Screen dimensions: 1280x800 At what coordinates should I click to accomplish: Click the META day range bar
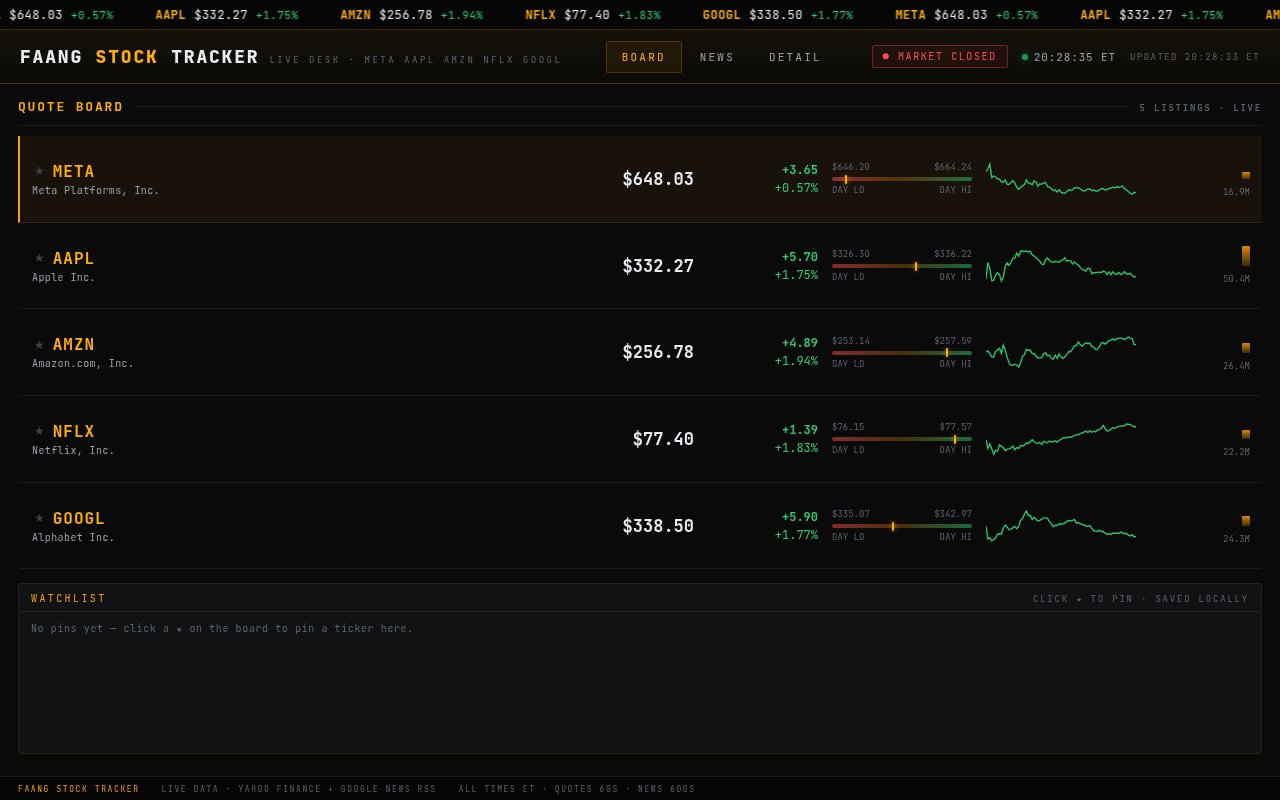click(902, 179)
